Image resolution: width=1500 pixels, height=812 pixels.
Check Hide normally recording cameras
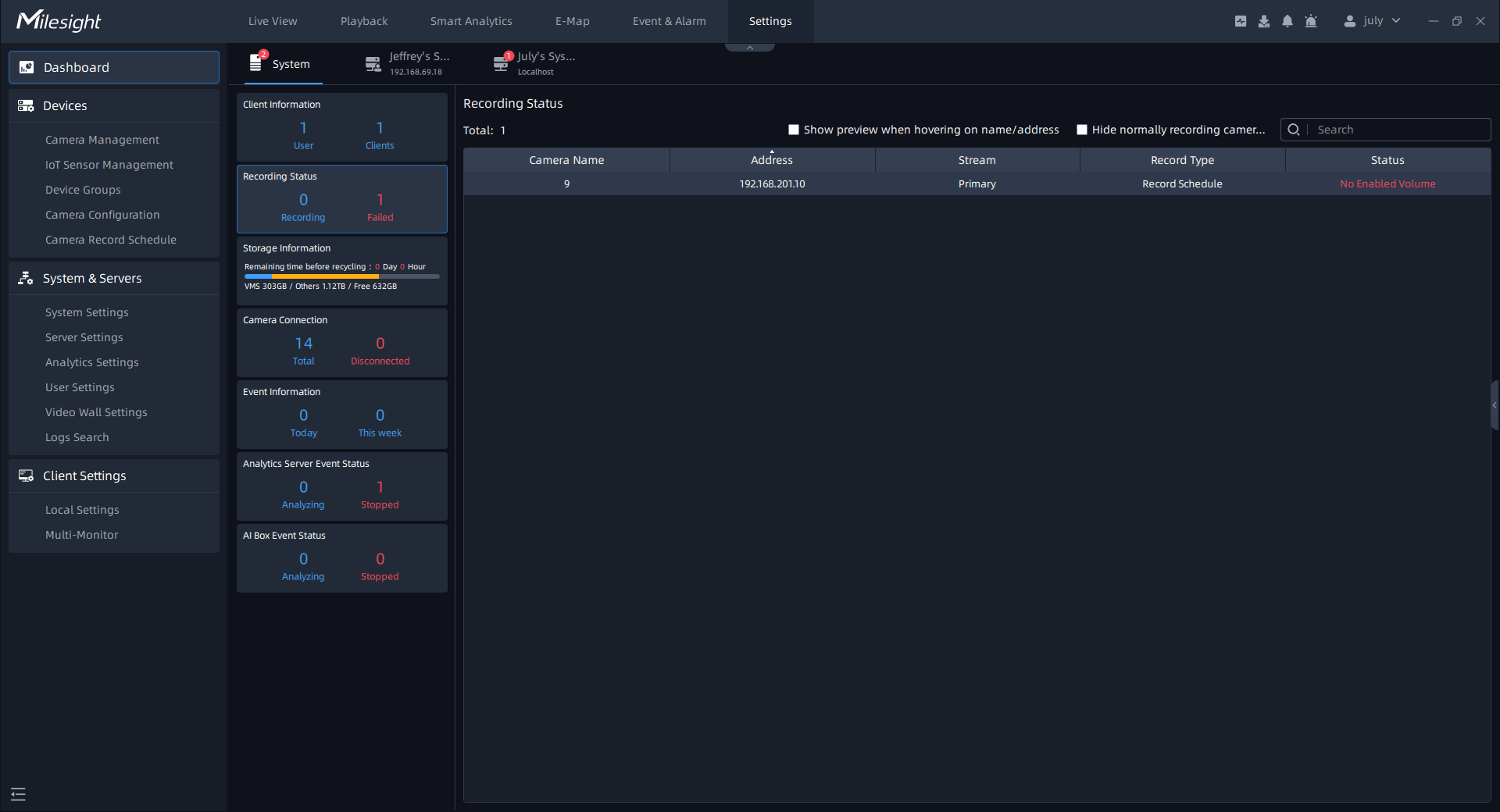click(x=1082, y=130)
